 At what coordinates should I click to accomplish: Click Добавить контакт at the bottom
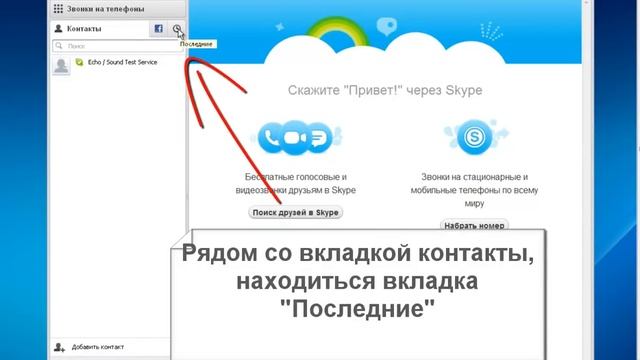(x=98, y=347)
